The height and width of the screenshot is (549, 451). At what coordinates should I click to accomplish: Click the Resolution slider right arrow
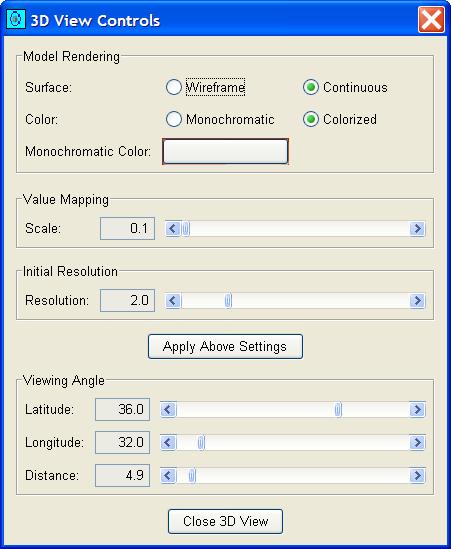pos(417,300)
